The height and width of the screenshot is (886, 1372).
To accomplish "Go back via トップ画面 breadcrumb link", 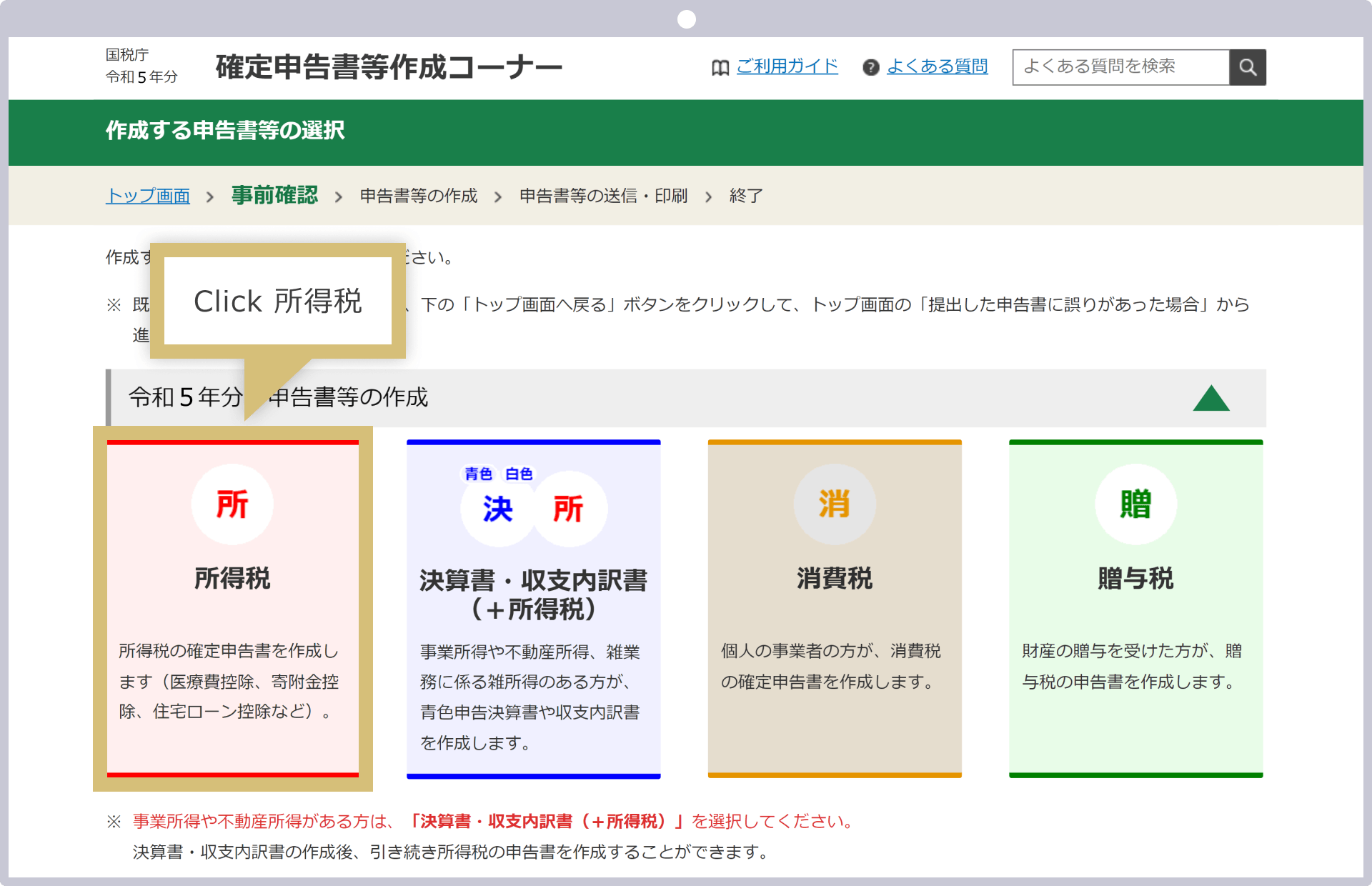I will click(x=148, y=196).
